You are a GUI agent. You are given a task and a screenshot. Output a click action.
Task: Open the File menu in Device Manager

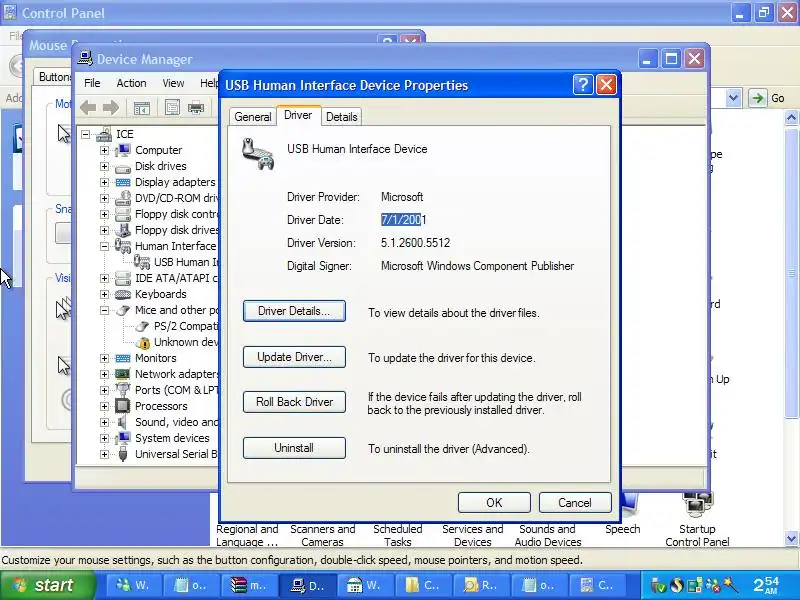(x=92, y=83)
